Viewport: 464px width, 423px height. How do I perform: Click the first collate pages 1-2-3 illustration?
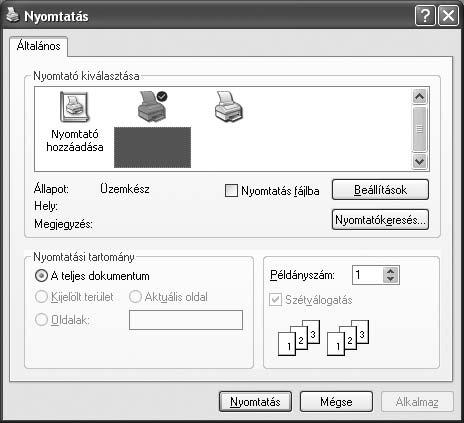299,338
